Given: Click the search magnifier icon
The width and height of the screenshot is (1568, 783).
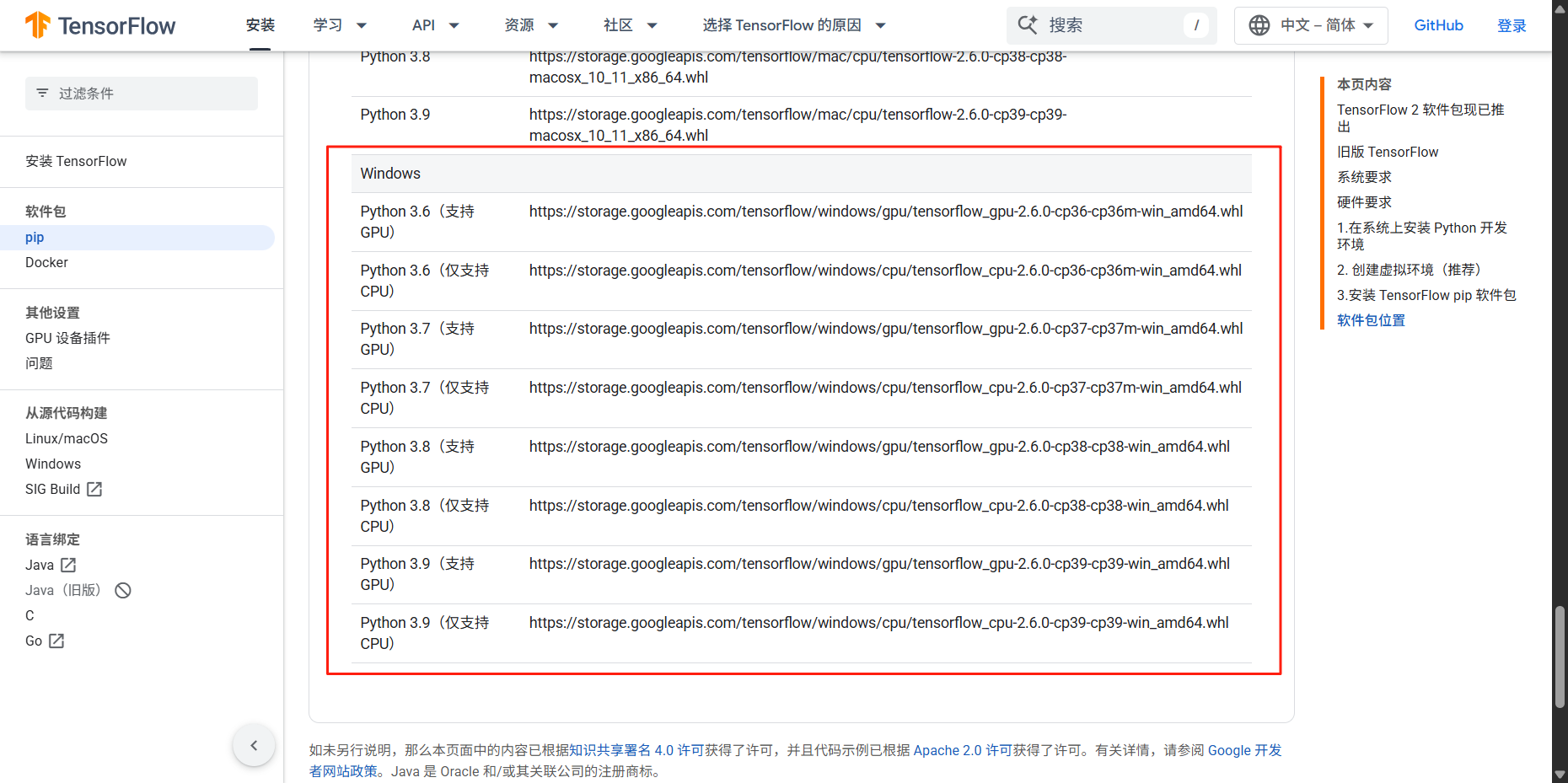Looking at the screenshot, I should tap(1028, 25).
